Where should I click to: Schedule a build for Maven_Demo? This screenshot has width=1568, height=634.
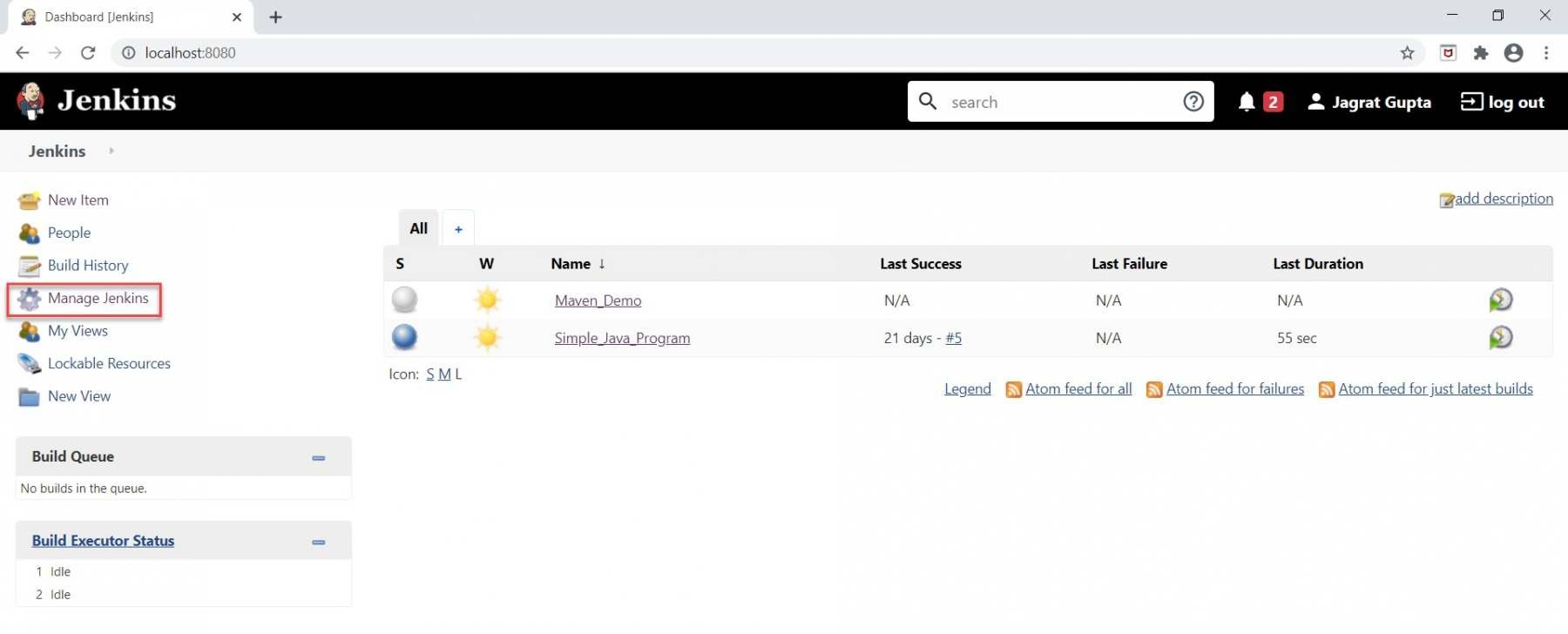1500,300
